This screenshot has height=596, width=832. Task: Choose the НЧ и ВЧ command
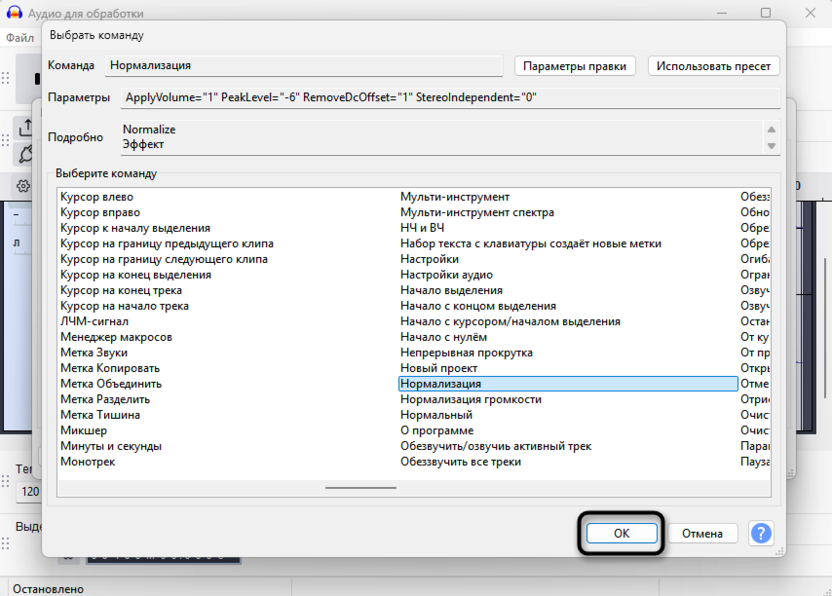pos(422,228)
